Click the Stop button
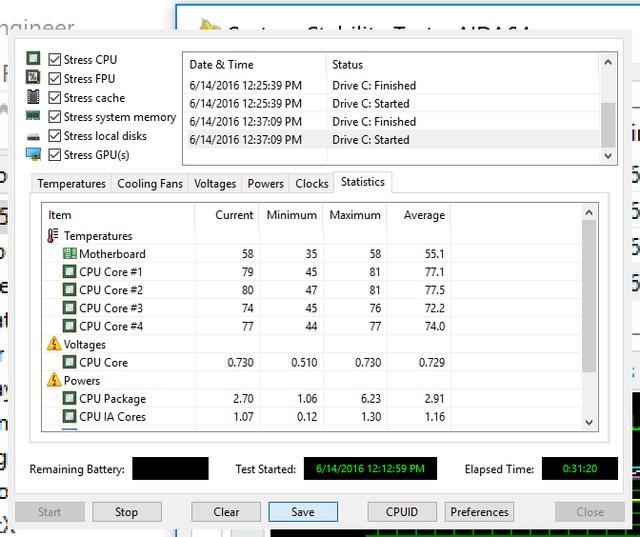640x537 pixels. coord(127,512)
